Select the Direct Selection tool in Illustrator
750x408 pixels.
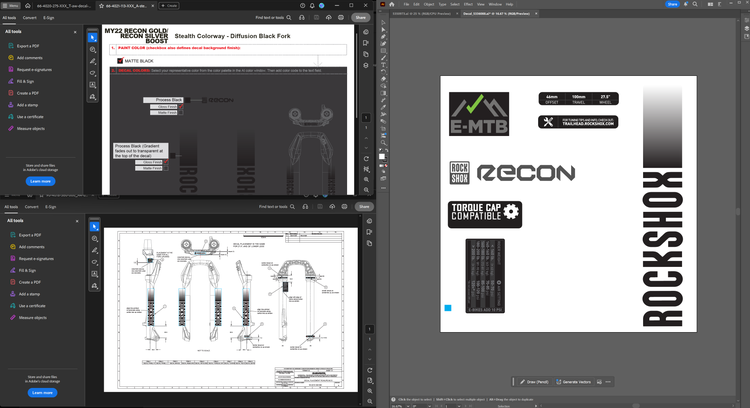point(383,30)
